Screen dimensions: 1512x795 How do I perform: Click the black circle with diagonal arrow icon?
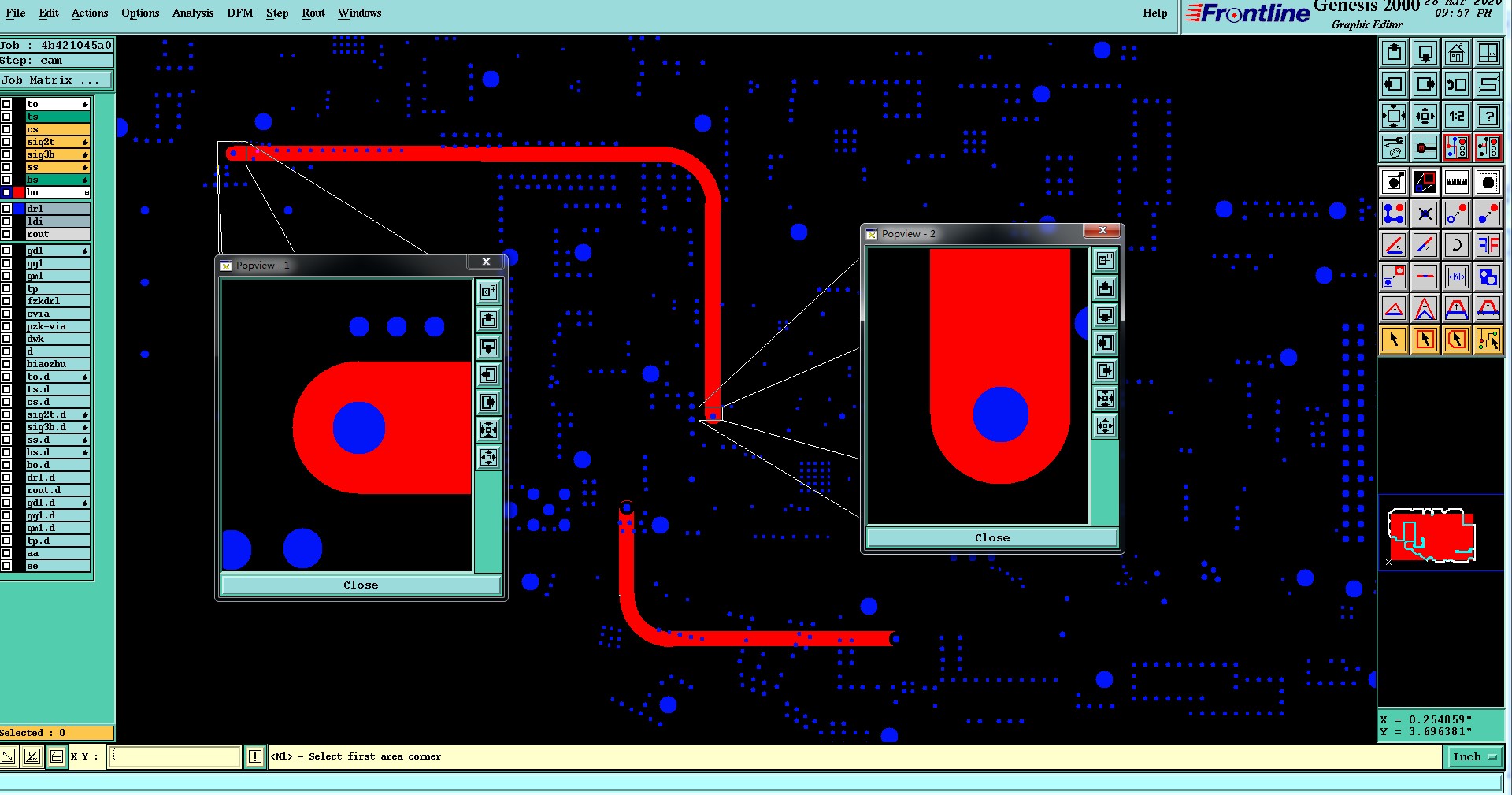(x=1394, y=182)
